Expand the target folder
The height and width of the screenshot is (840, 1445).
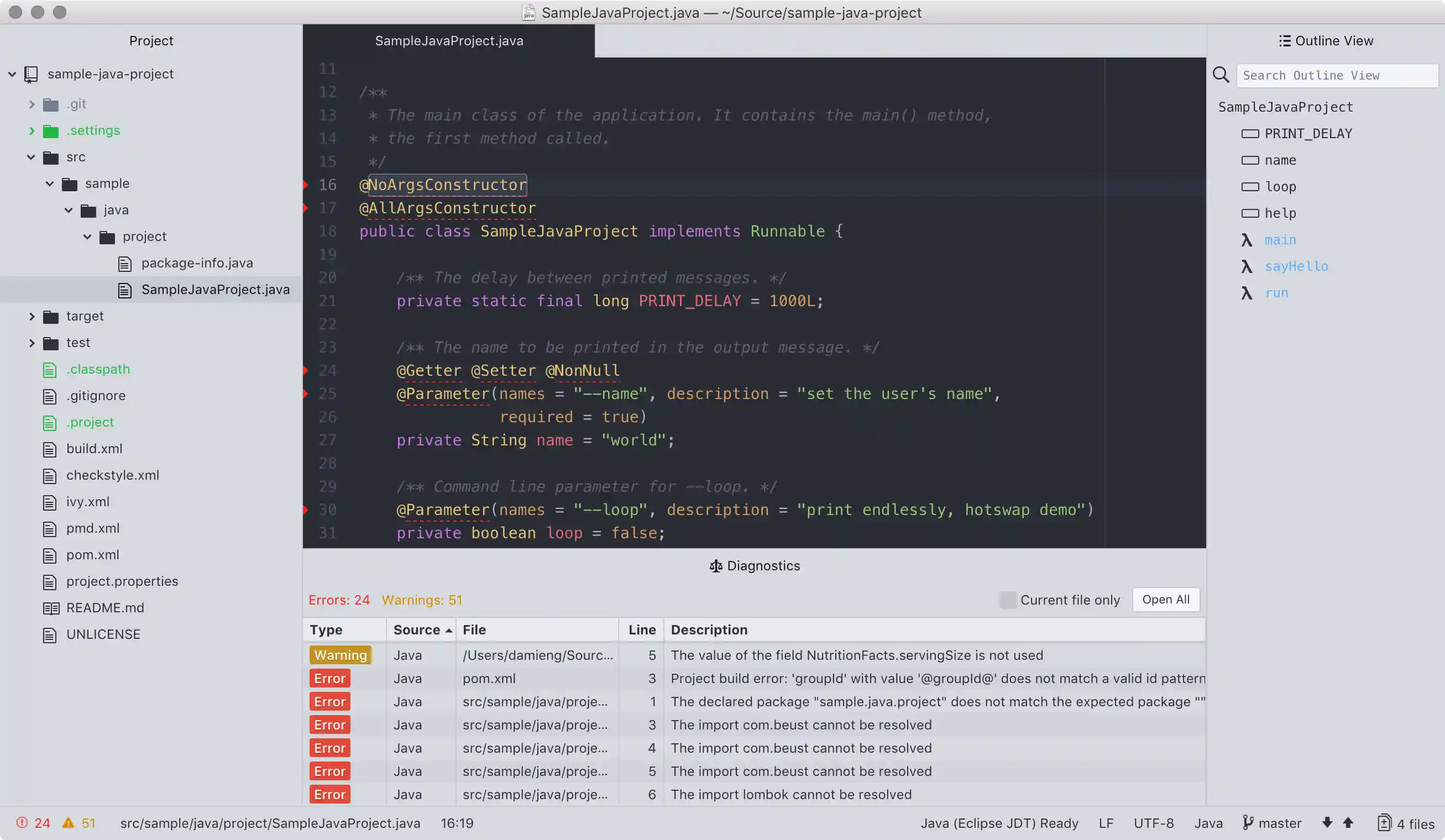[32, 316]
